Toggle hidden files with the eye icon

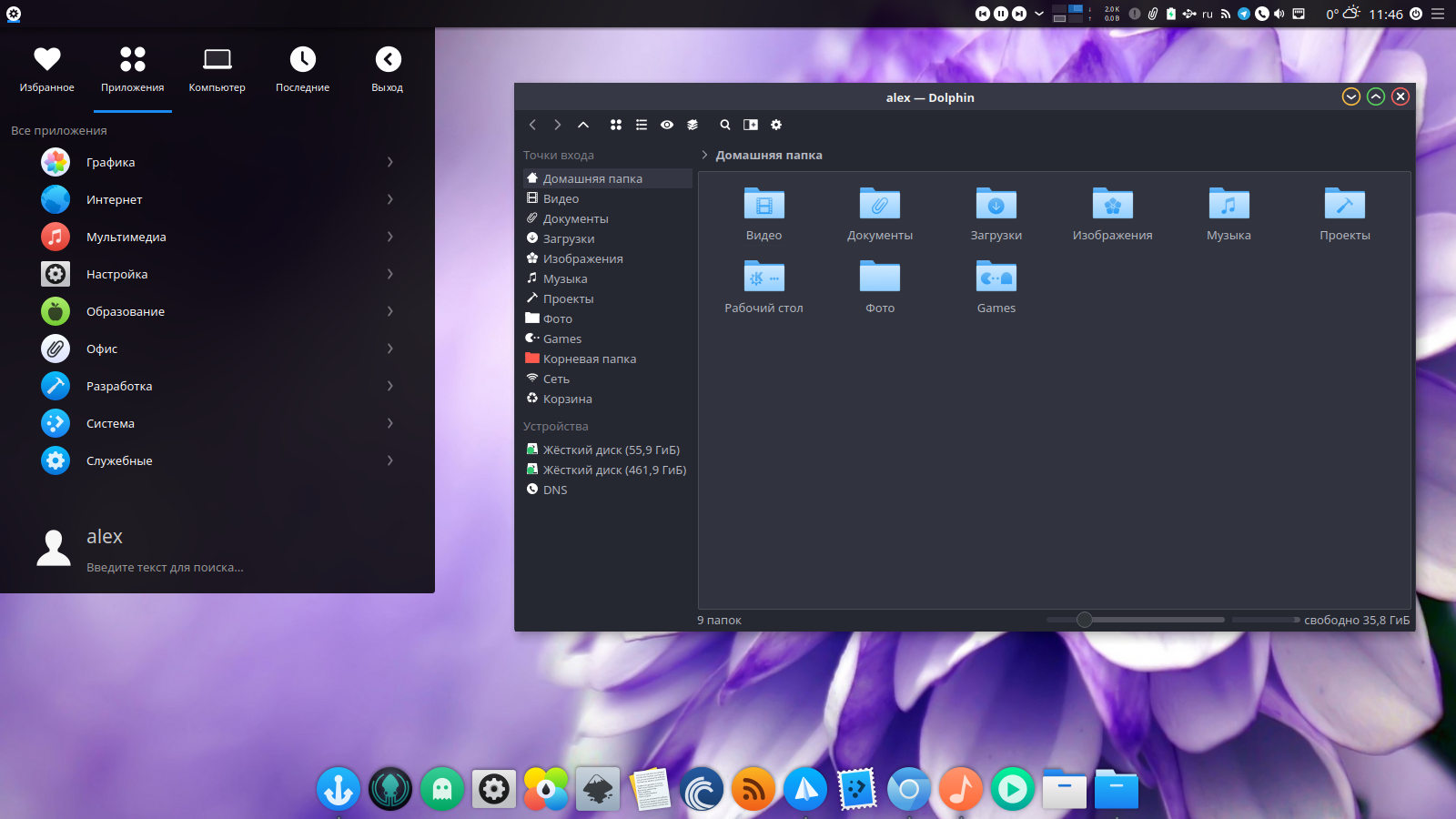tap(667, 125)
